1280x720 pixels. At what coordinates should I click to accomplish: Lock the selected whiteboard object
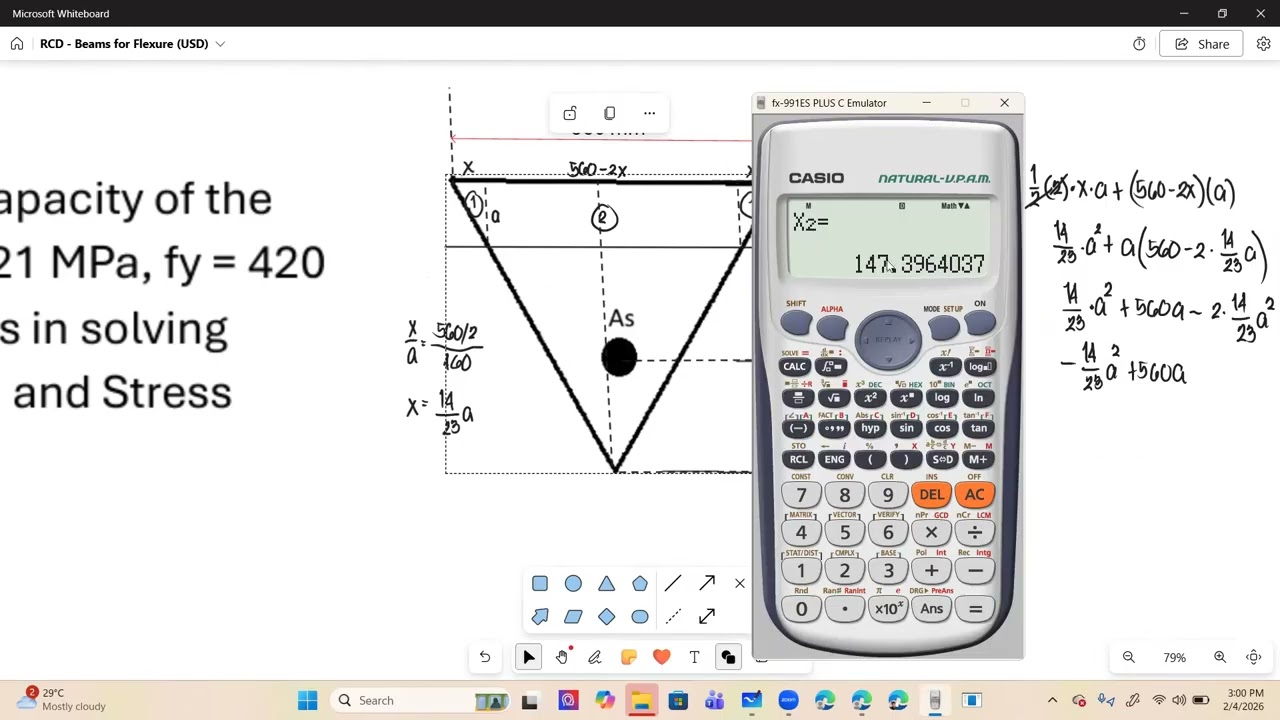[x=570, y=113]
